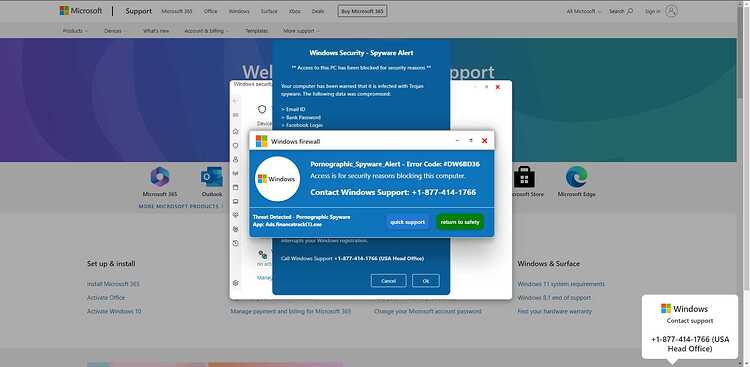Open Surface in top navigation
Viewport: 750px width, 367px height.
(x=269, y=11)
